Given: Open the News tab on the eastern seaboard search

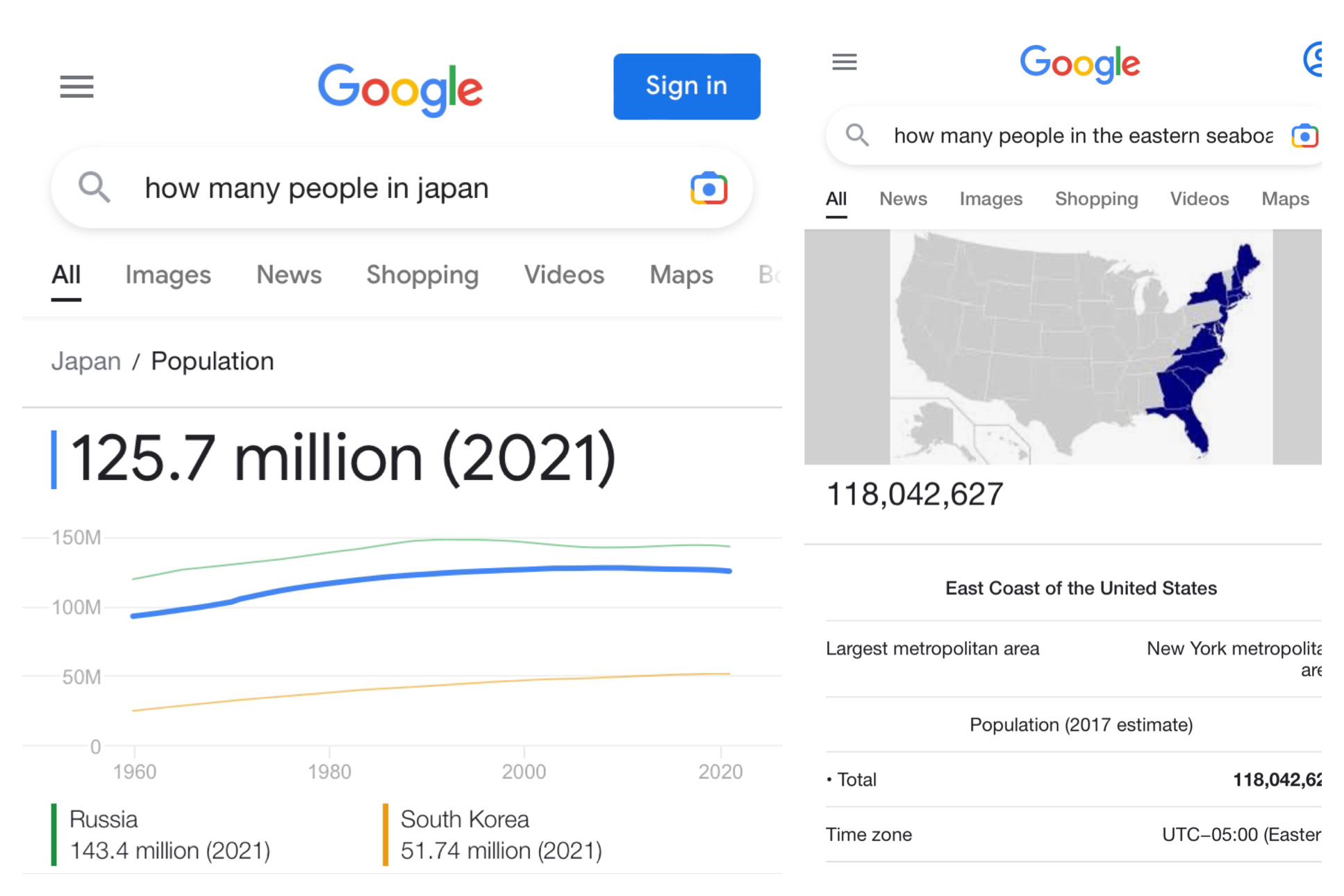Looking at the screenshot, I should pos(902,199).
